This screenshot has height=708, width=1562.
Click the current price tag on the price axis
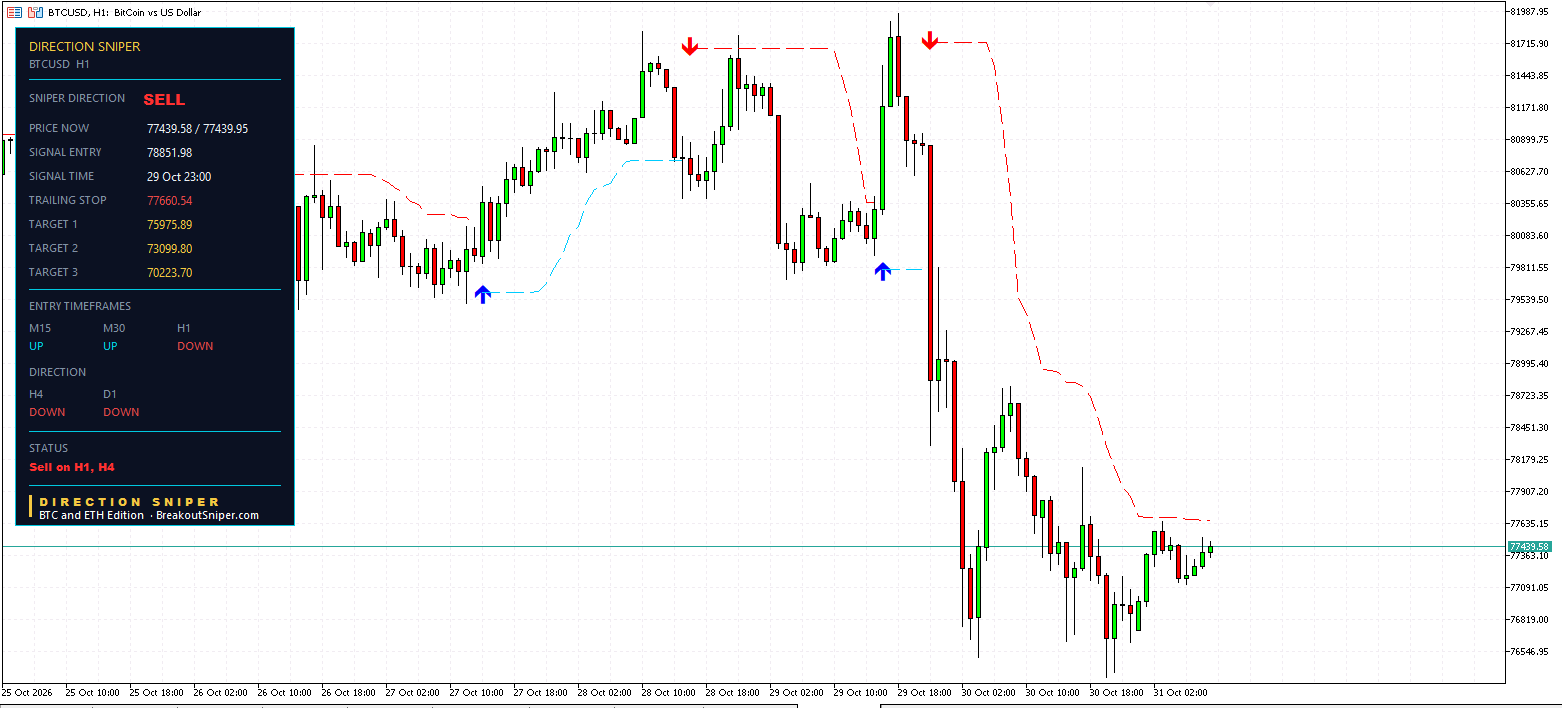1529,547
